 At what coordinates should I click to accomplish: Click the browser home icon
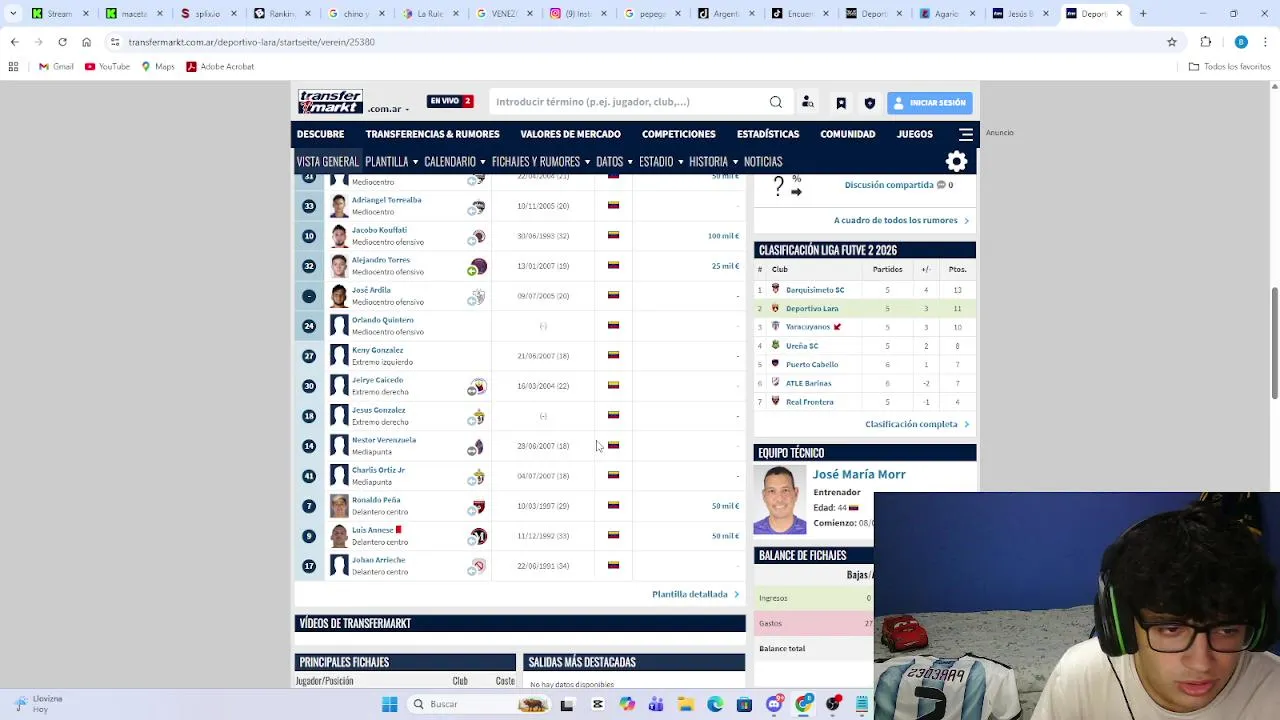click(x=86, y=42)
